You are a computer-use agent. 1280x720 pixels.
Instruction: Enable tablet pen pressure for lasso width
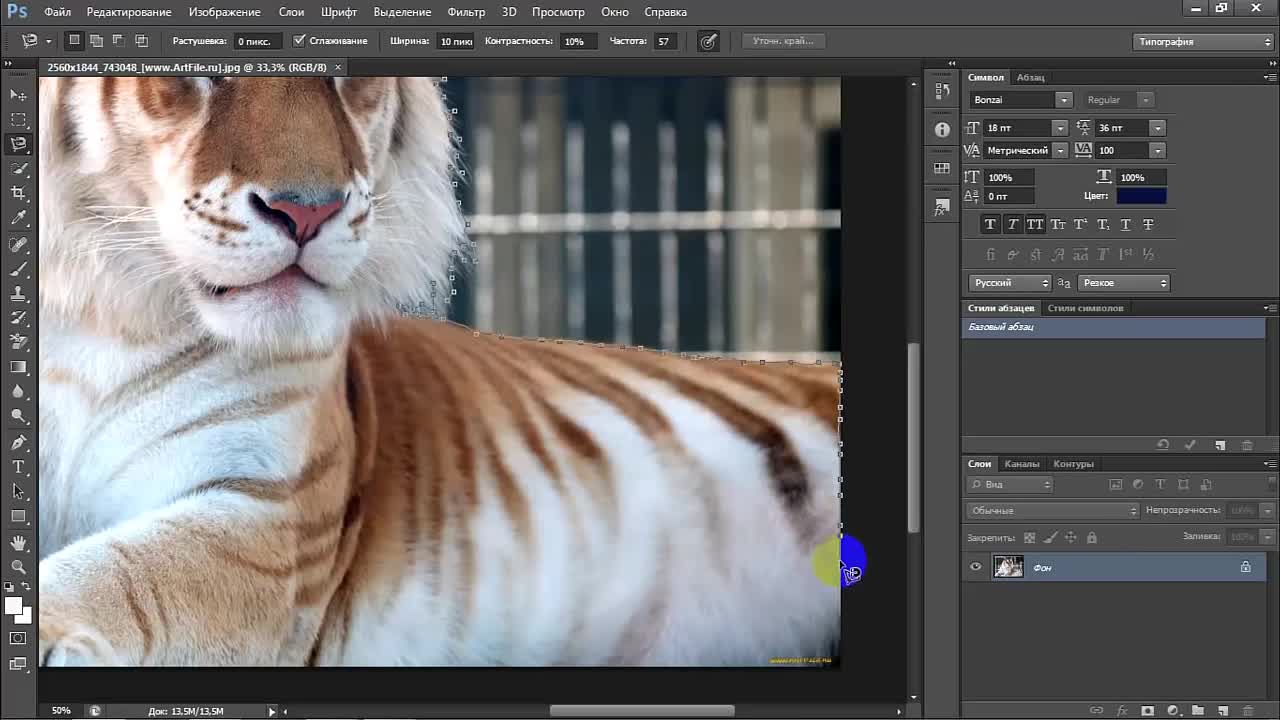click(x=708, y=41)
